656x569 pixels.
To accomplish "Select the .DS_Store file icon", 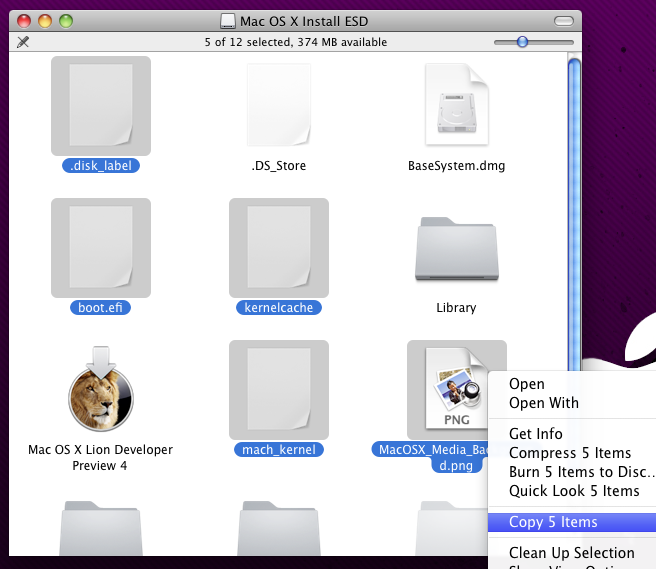I will (279, 105).
